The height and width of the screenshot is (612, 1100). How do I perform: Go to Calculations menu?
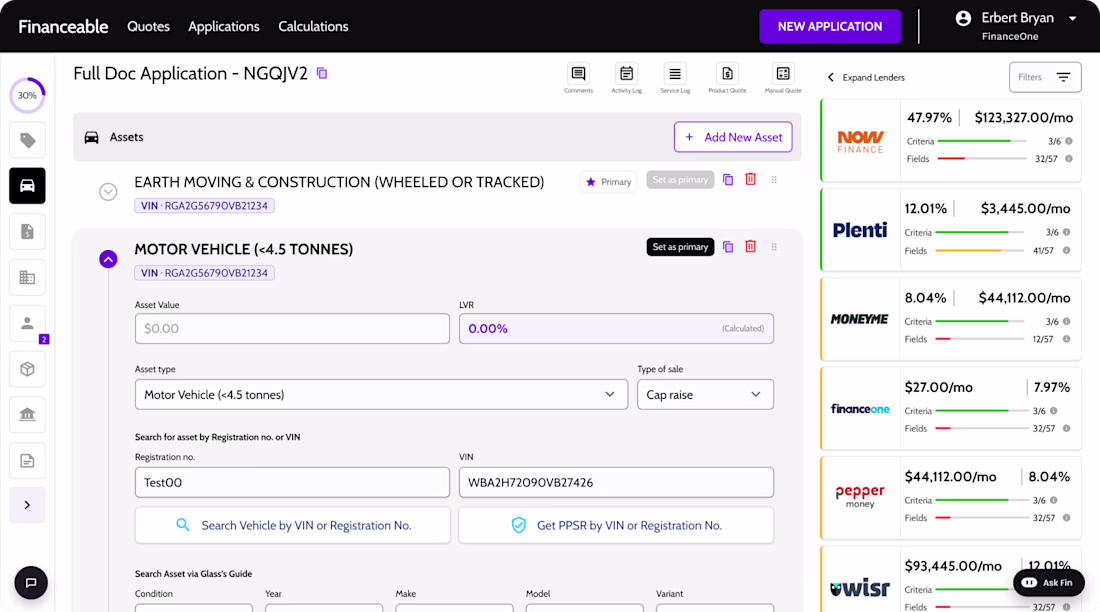pos(313,27)
